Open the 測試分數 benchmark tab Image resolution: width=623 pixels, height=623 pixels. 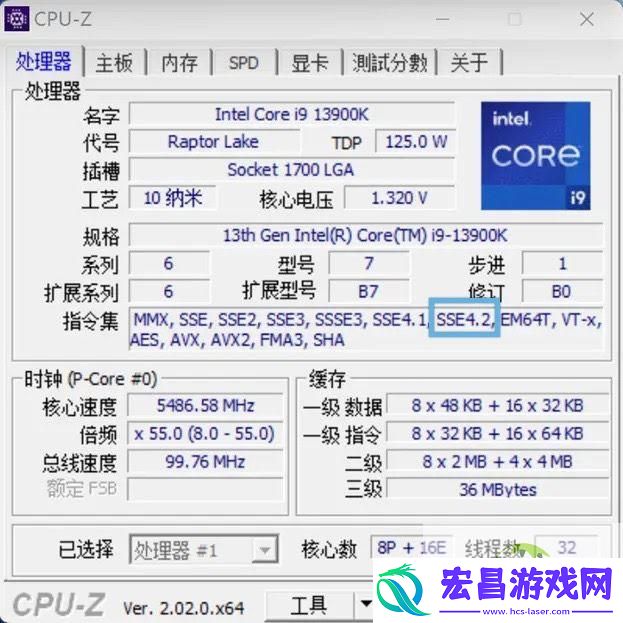390,62
